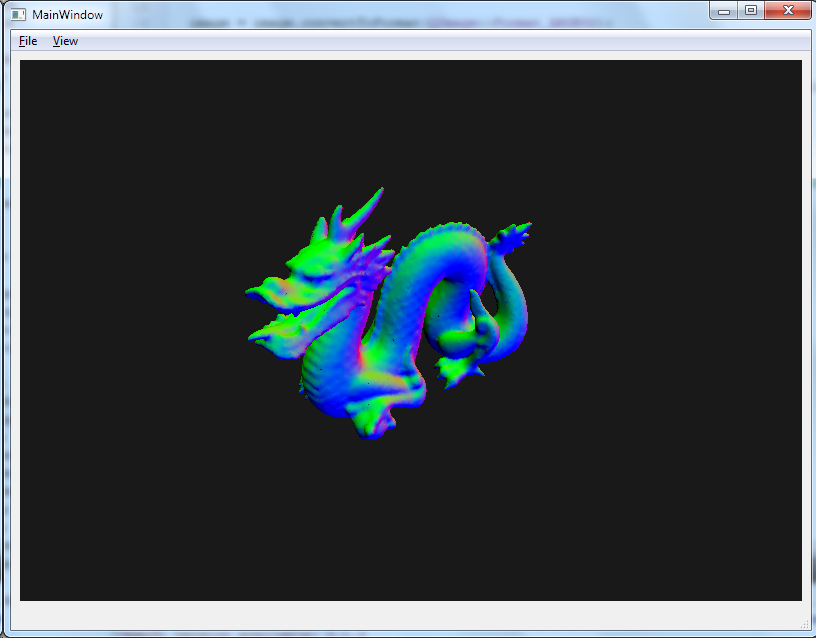Open the File menu
The width and height of the screenshot is (816, 638).
coord(28,41)
